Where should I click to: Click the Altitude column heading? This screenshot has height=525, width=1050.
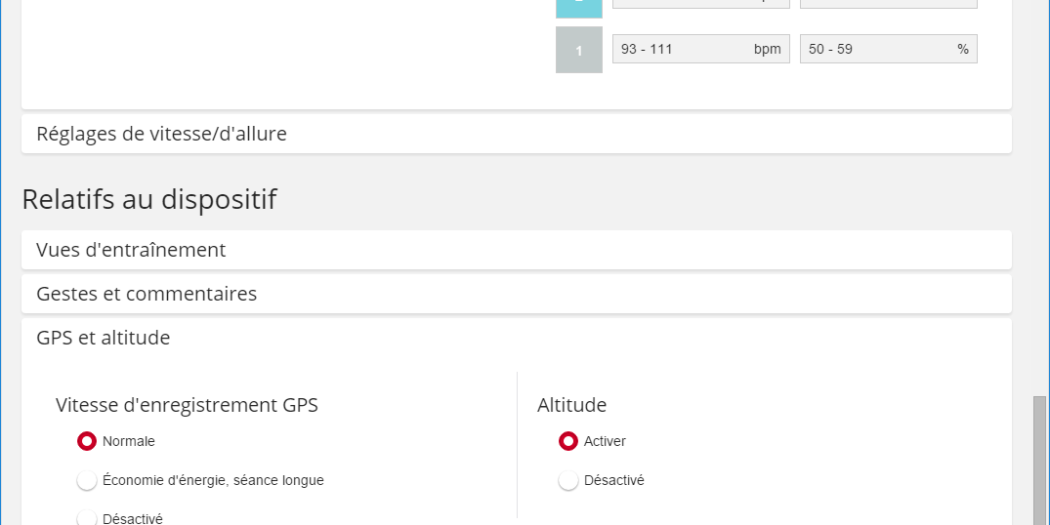click(x=572, y=405)
